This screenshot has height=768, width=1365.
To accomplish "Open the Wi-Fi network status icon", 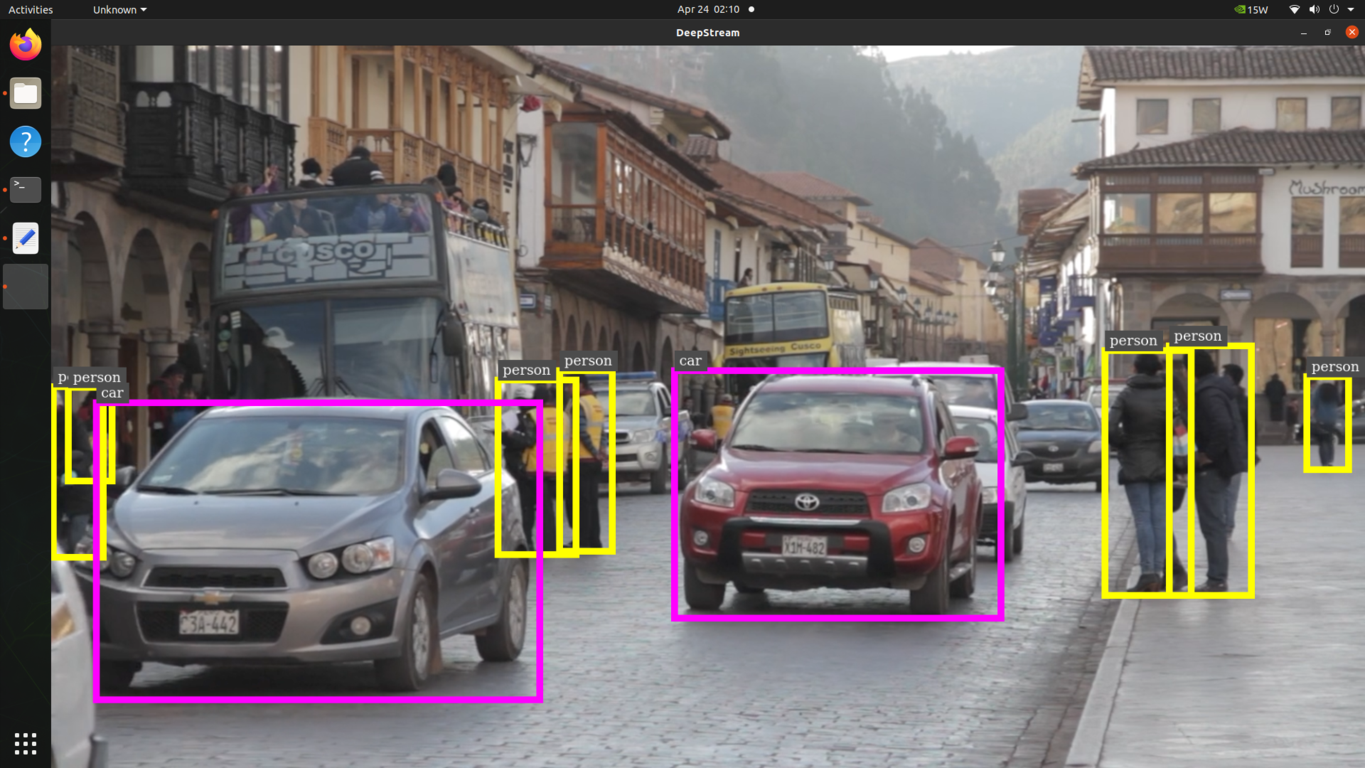I will pos(1294,10).
